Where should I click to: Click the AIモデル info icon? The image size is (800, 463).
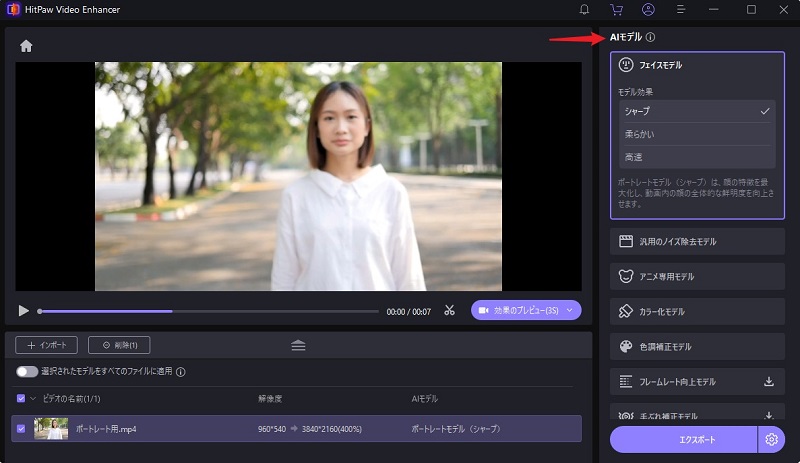click(x=651, y=37)
